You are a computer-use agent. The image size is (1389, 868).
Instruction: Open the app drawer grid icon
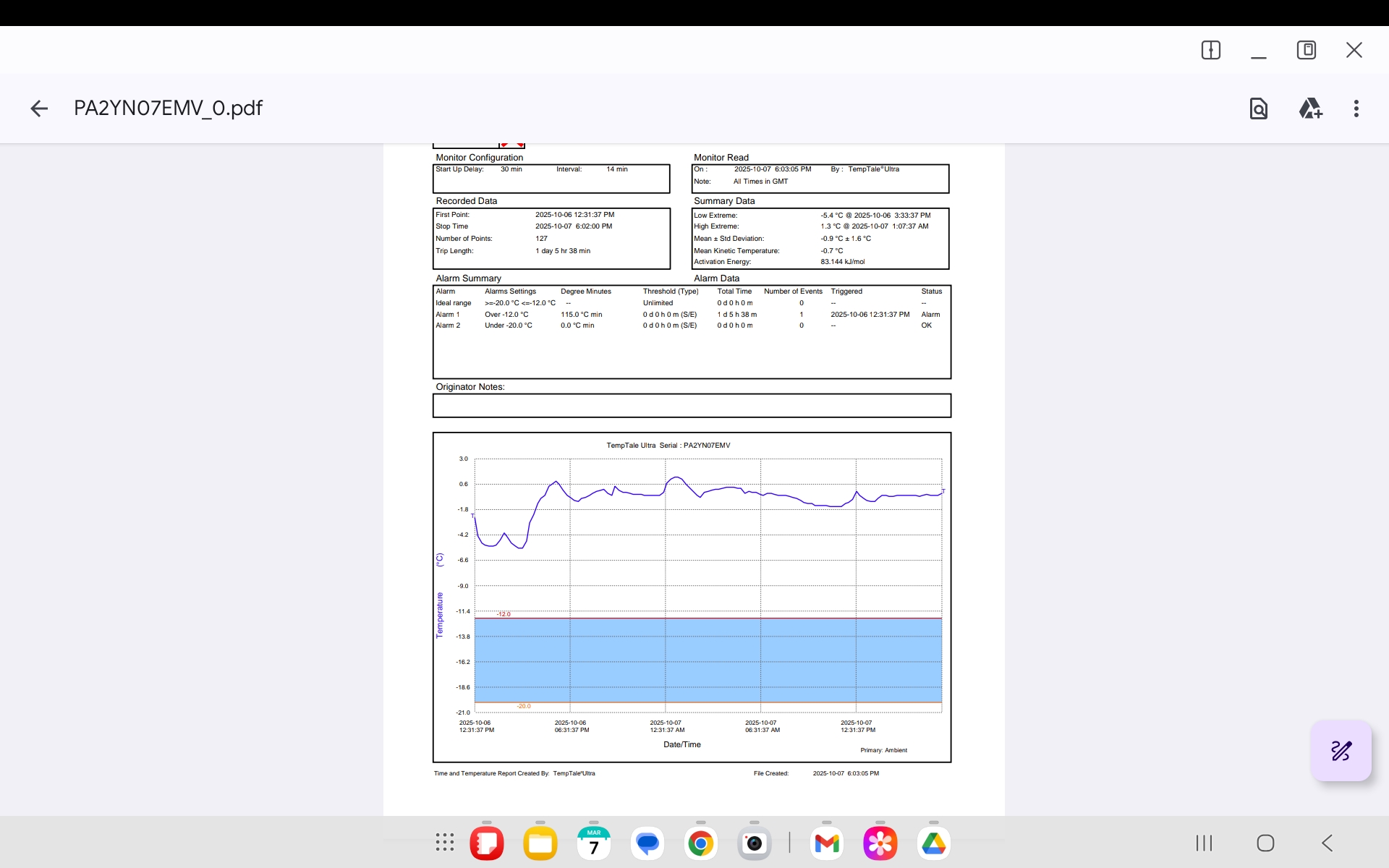tap(444, 843)
